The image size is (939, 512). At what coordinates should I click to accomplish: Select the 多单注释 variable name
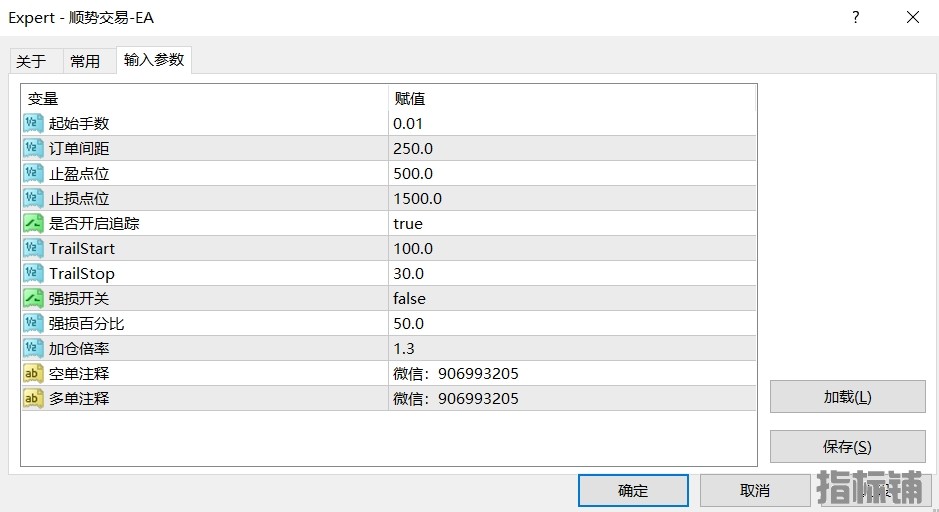pyautogui.click(x=79, y=398)
